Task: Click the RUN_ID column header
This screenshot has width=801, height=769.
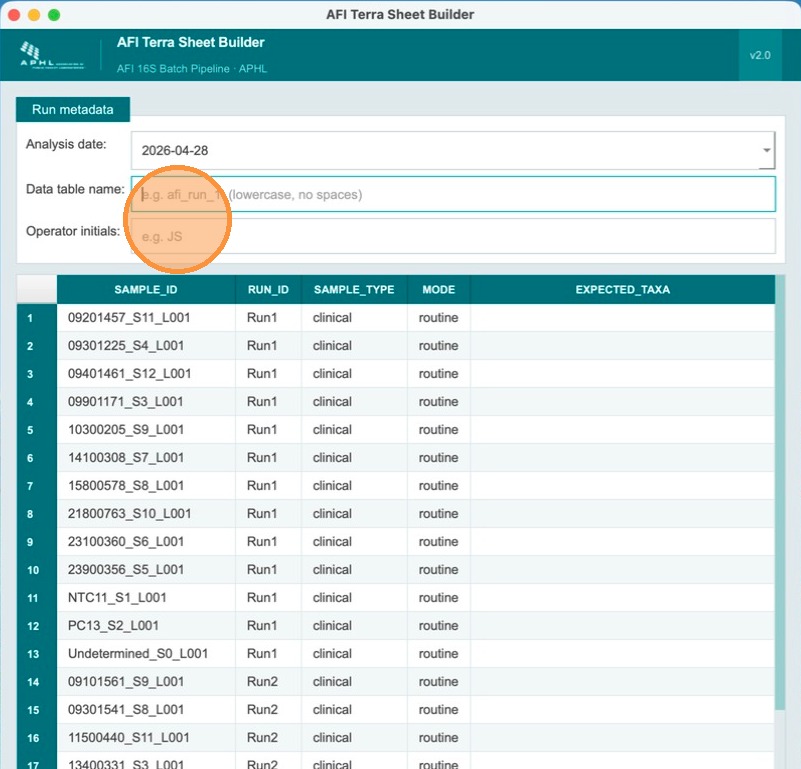Action: [x=268, y=290]
